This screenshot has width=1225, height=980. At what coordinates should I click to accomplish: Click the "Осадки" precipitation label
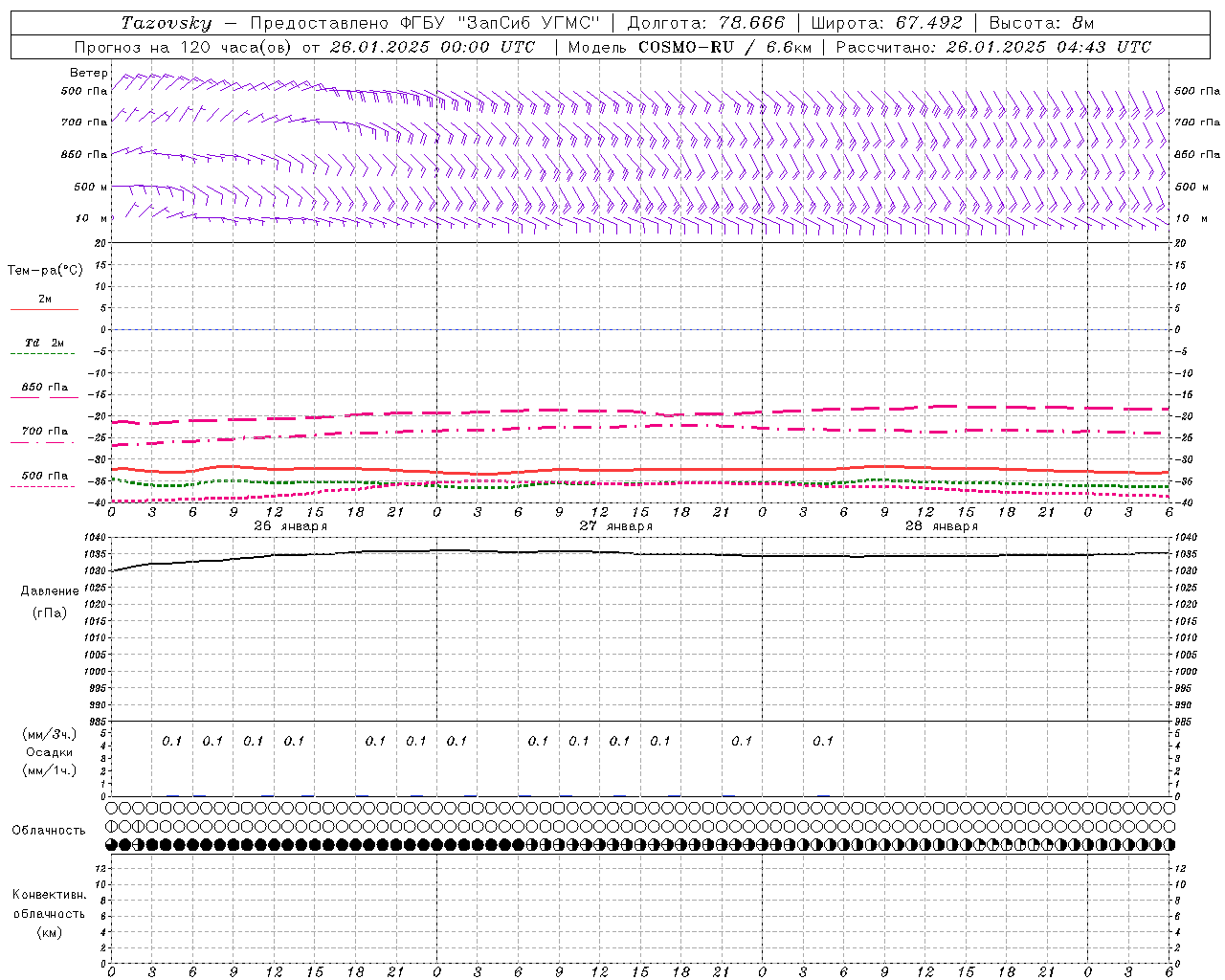49,752
